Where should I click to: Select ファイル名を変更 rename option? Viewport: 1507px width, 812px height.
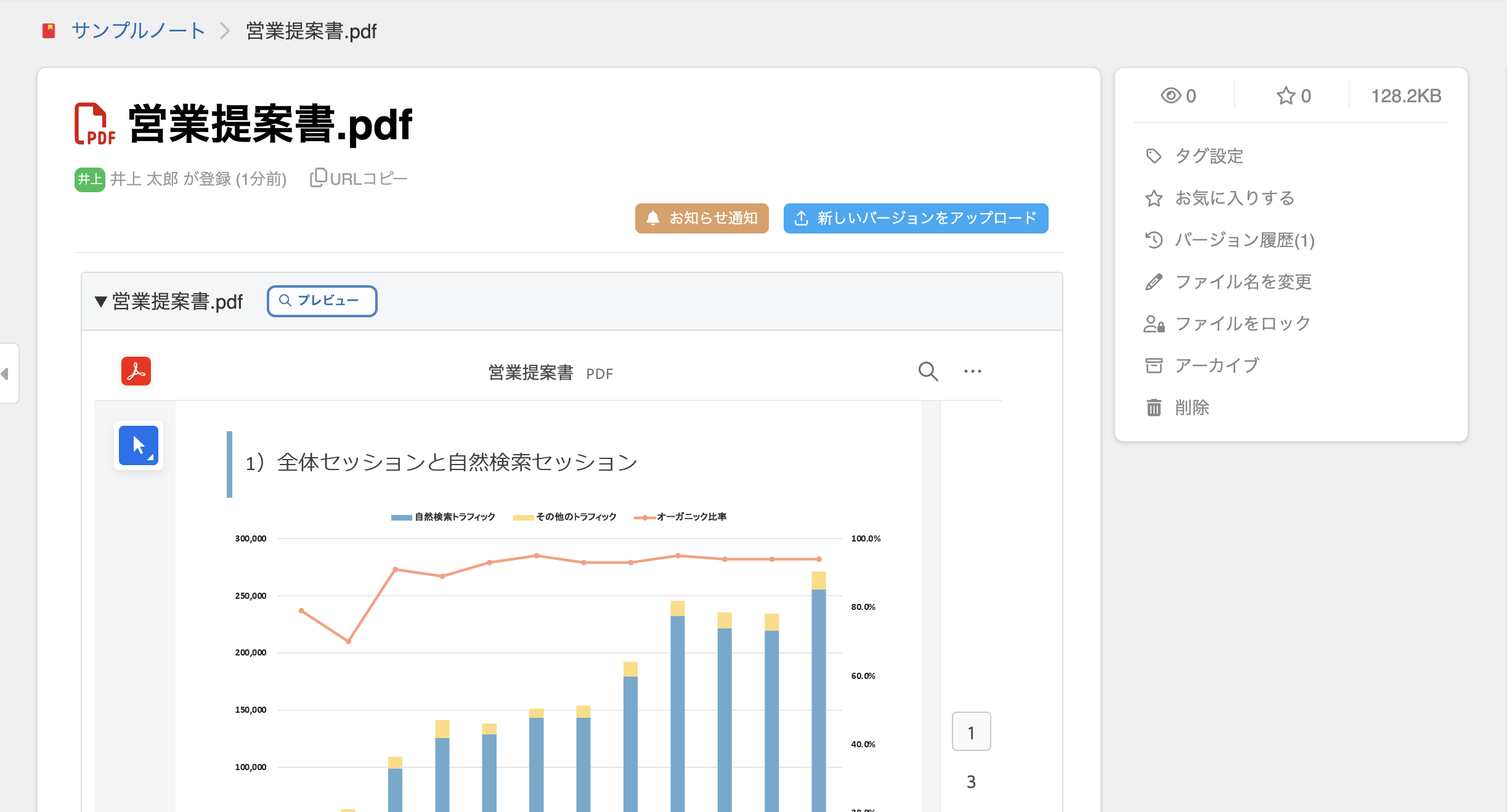tap(1243, 282)
